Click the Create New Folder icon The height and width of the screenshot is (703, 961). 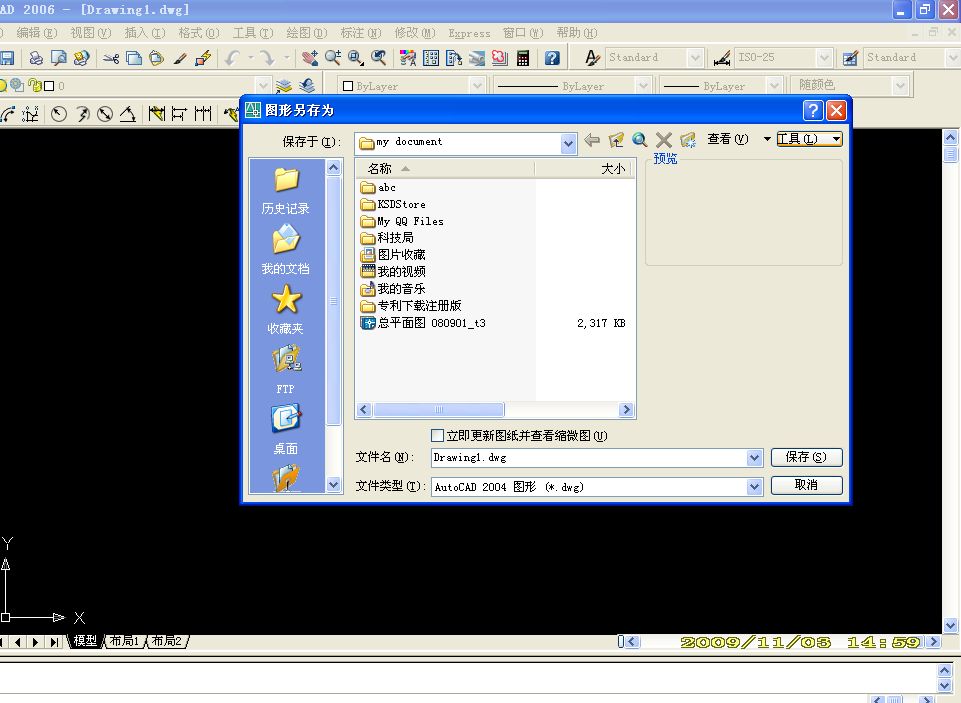click(688, 140)
